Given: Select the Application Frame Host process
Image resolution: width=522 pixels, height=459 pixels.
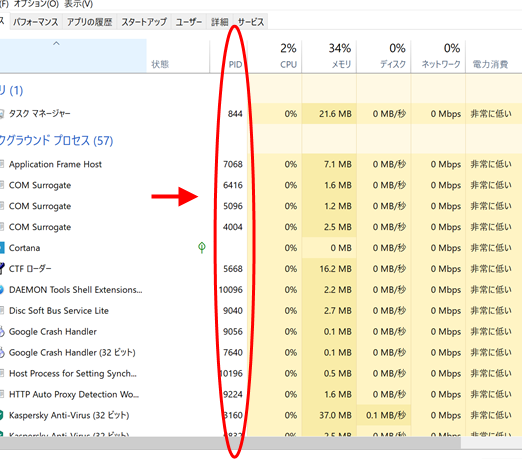Looking at the screenshot, I should [x=261, y=164].
